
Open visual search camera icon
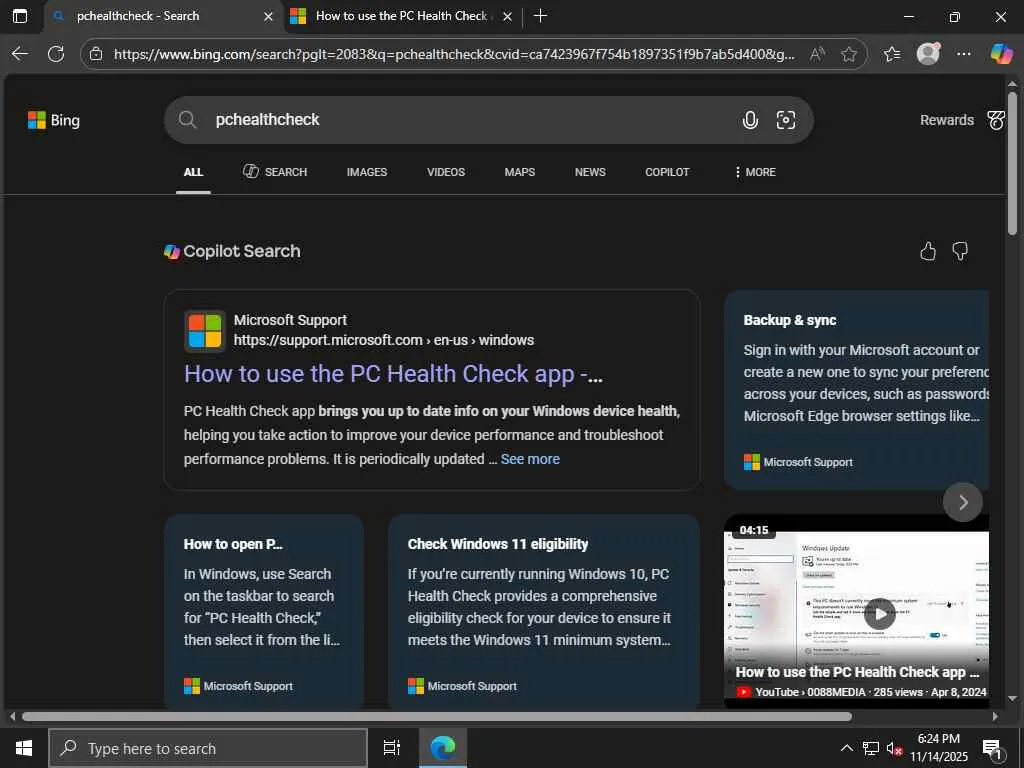(x=786, y=120)
